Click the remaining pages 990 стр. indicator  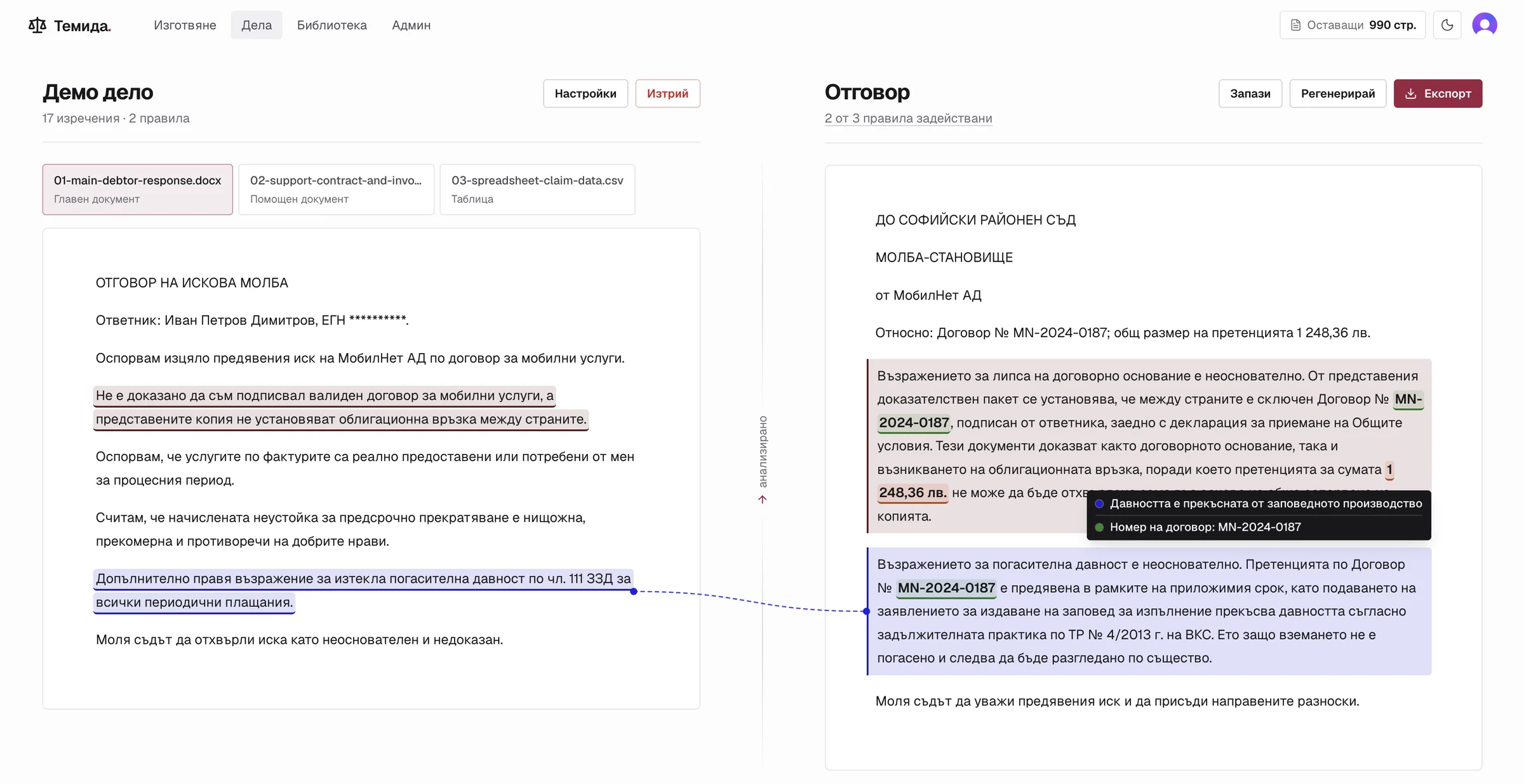tap(1353, 25)
